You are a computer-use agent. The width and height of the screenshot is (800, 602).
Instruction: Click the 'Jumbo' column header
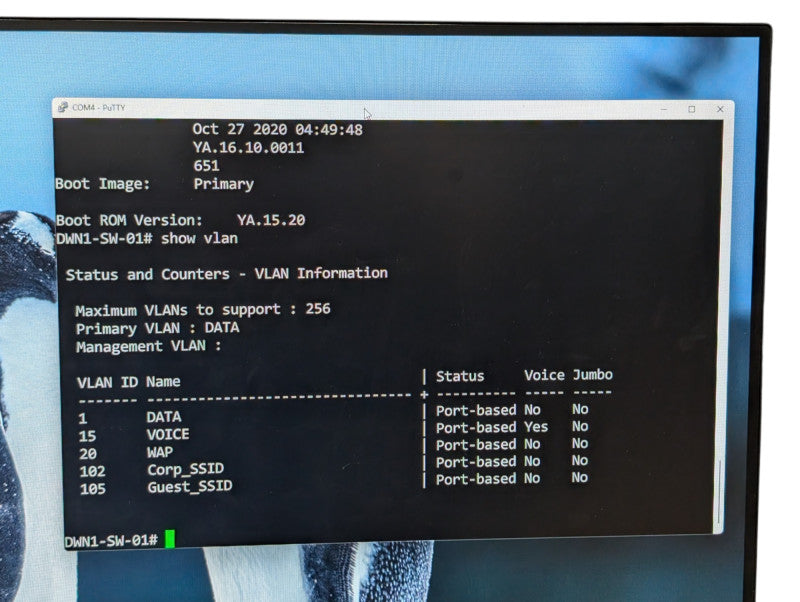coord(592,375)
